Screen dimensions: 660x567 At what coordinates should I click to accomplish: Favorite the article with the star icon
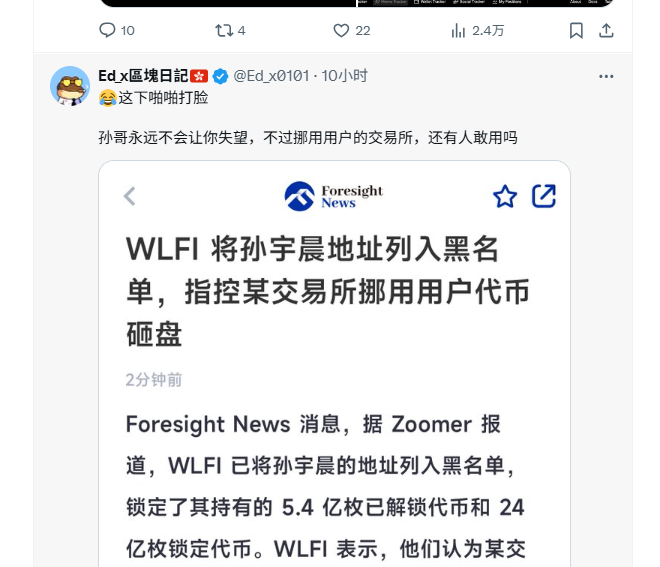[x=505, y=196]
